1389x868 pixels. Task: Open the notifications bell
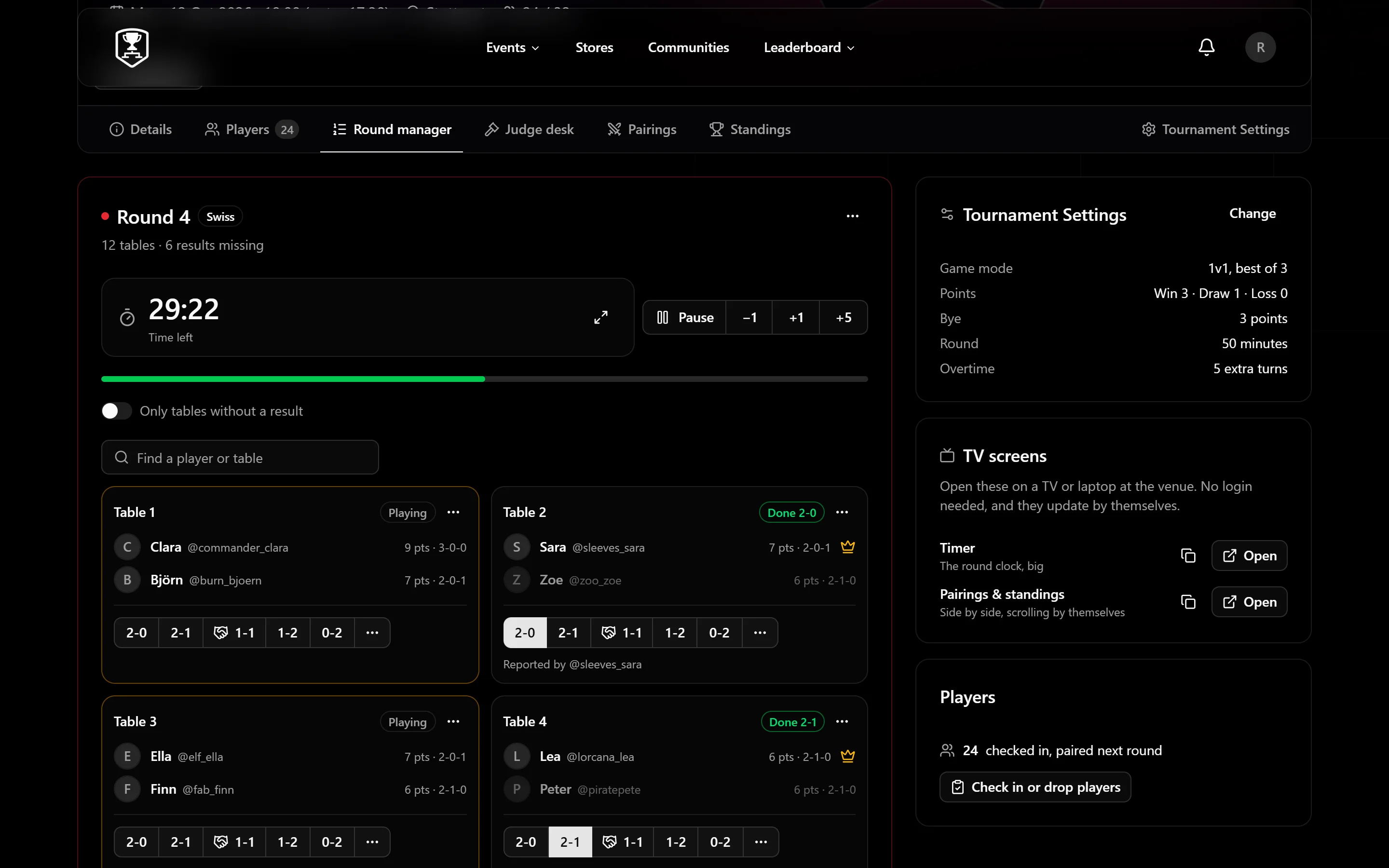[1207, 47]
